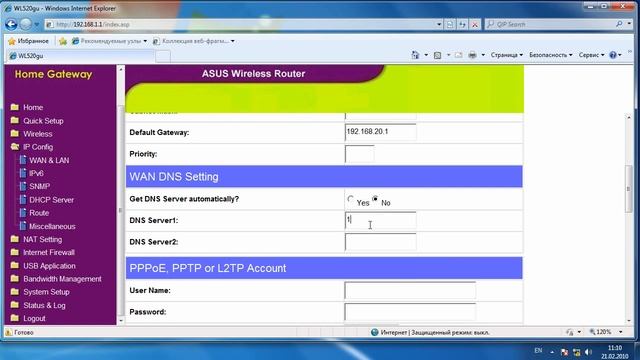Open the Безопасность menu
This screenshot has height=360, width=640.
tap(550, 55)
